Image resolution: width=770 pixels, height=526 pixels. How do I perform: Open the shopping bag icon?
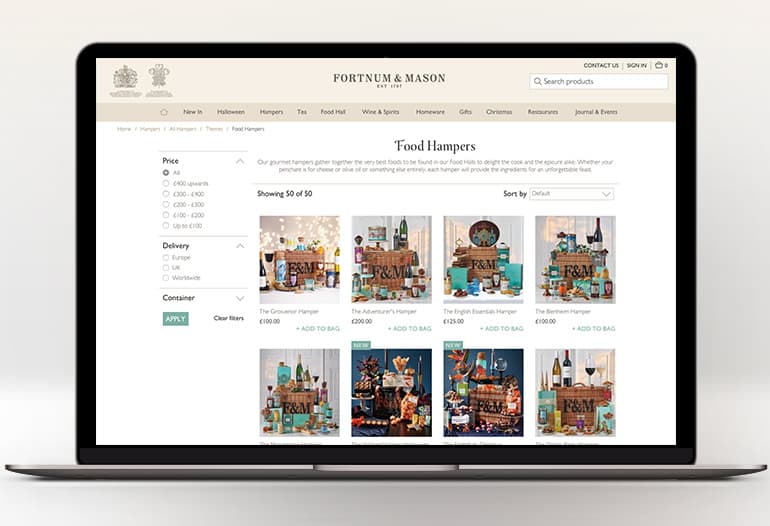point(659,65)
